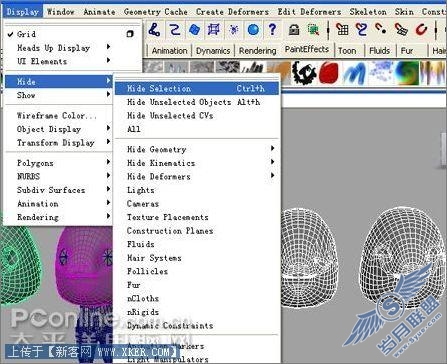Screen dimensions: 447x364
Task: Switch to the Toon shelf tab
Action: (x=347, y=51)
